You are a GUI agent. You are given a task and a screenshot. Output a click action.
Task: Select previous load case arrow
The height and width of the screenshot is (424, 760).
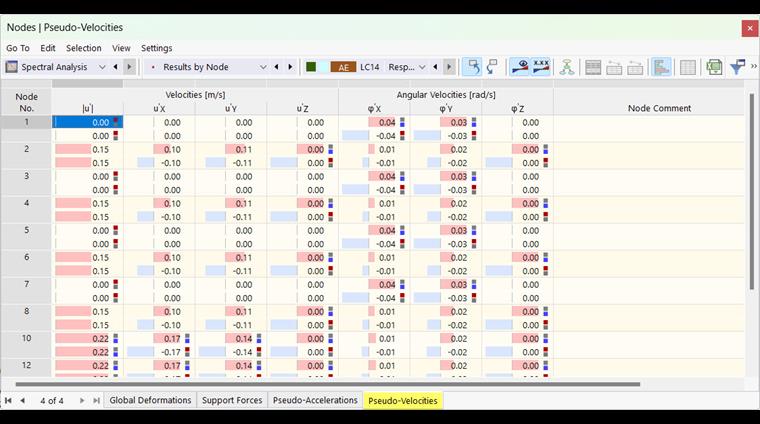435,67
